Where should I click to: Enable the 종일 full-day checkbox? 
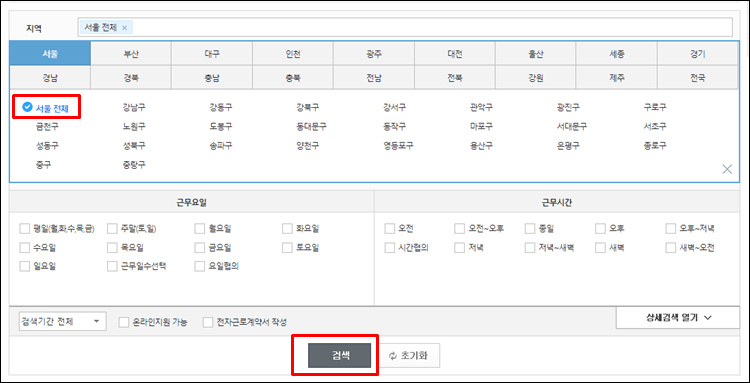pos(530,229)
